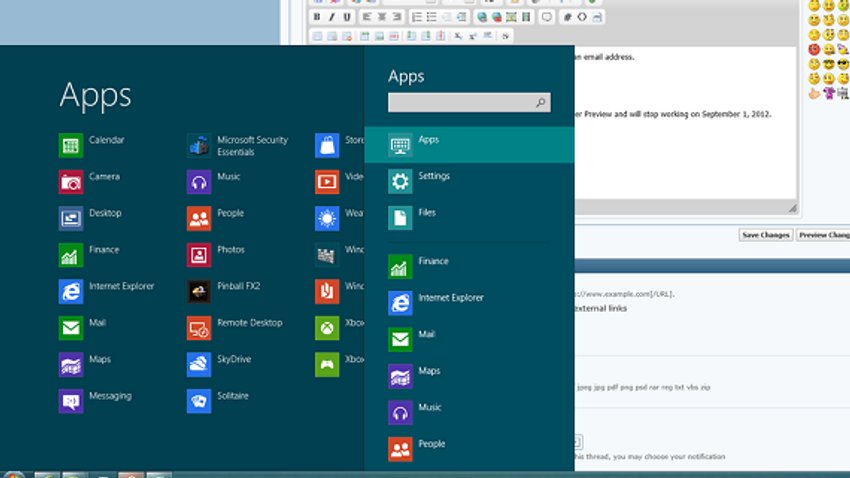Insert an ordered list in the editor

[417, 17]
